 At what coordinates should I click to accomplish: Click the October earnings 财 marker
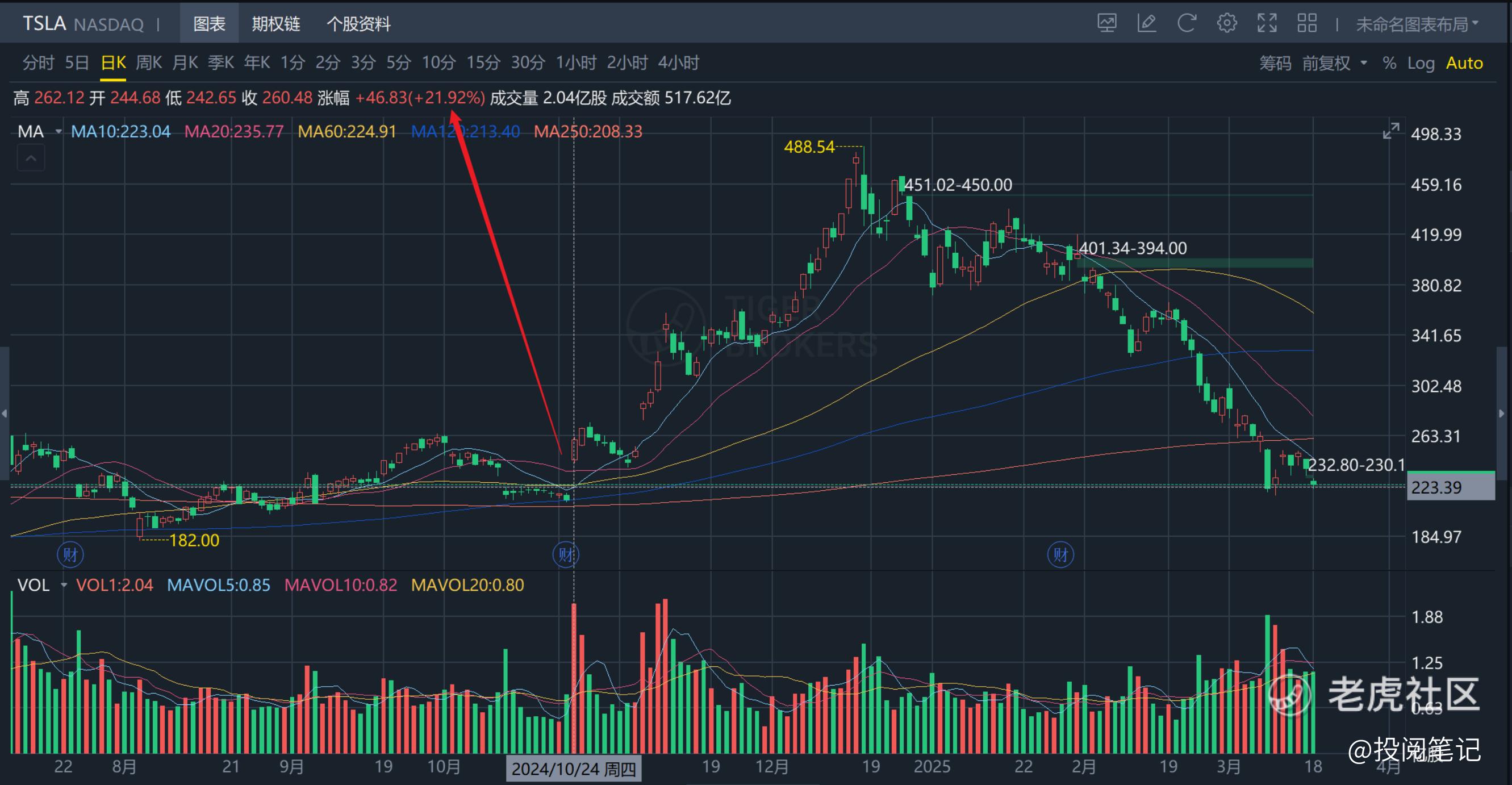click(x=566, y=554)
